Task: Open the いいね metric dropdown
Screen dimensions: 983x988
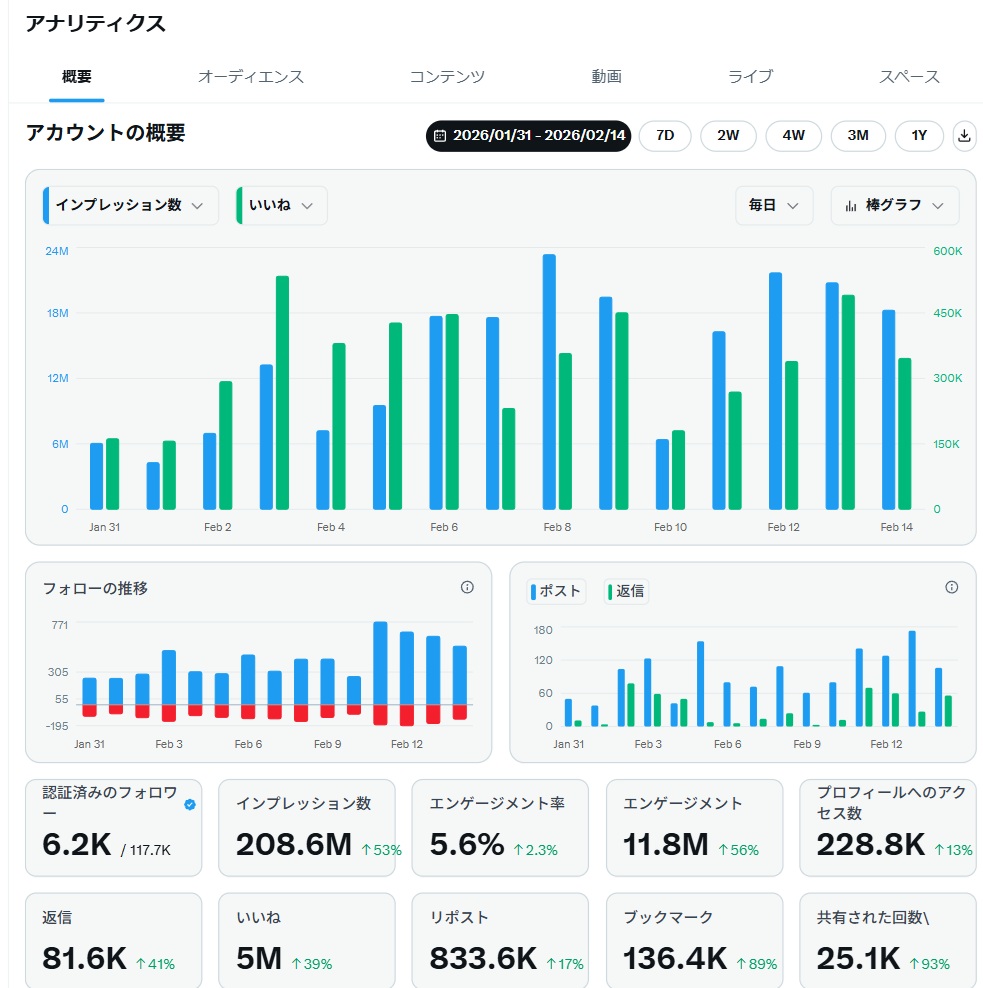Action: (x=281, y=206)
